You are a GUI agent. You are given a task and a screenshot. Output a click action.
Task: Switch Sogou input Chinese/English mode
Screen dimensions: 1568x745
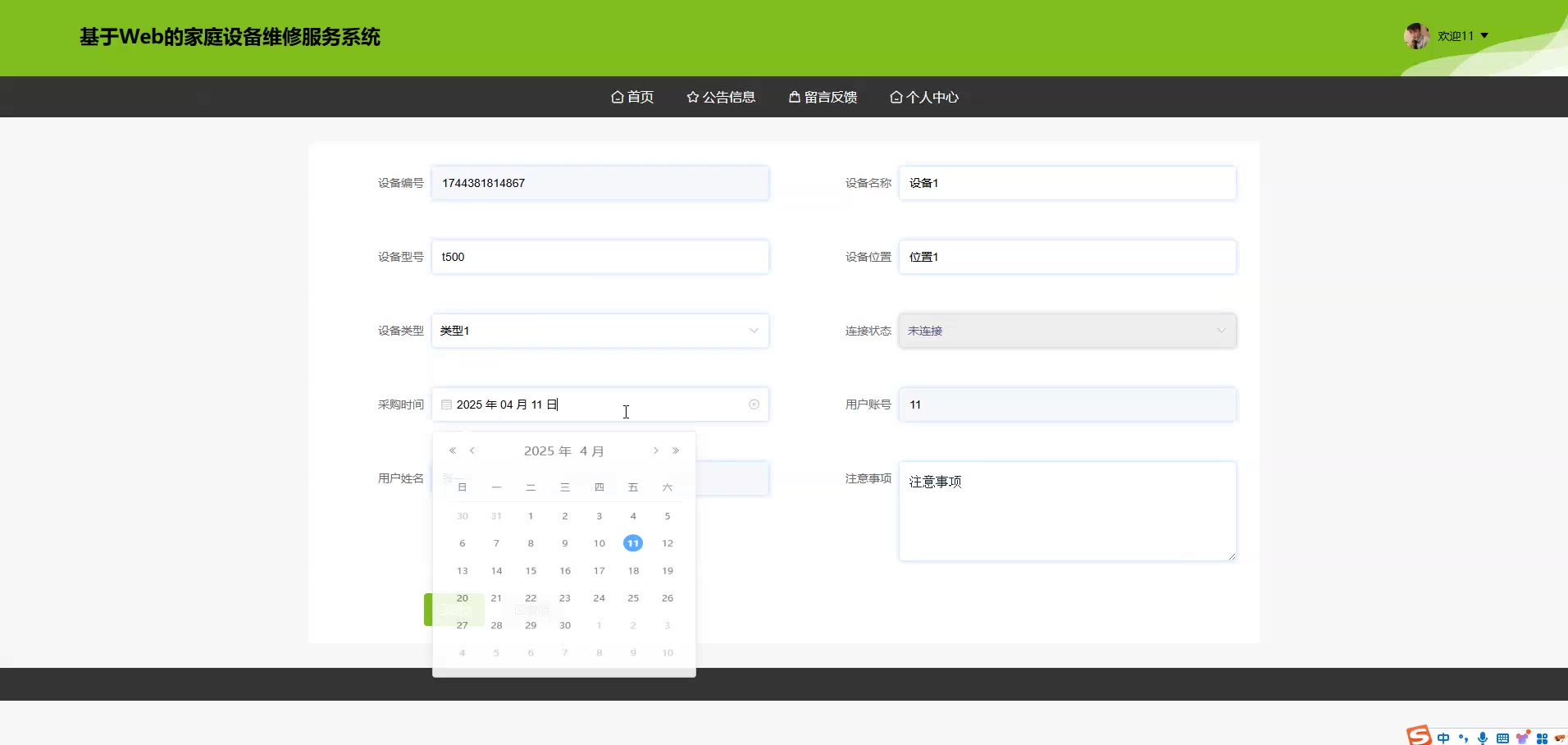[x=1443, y=738]
